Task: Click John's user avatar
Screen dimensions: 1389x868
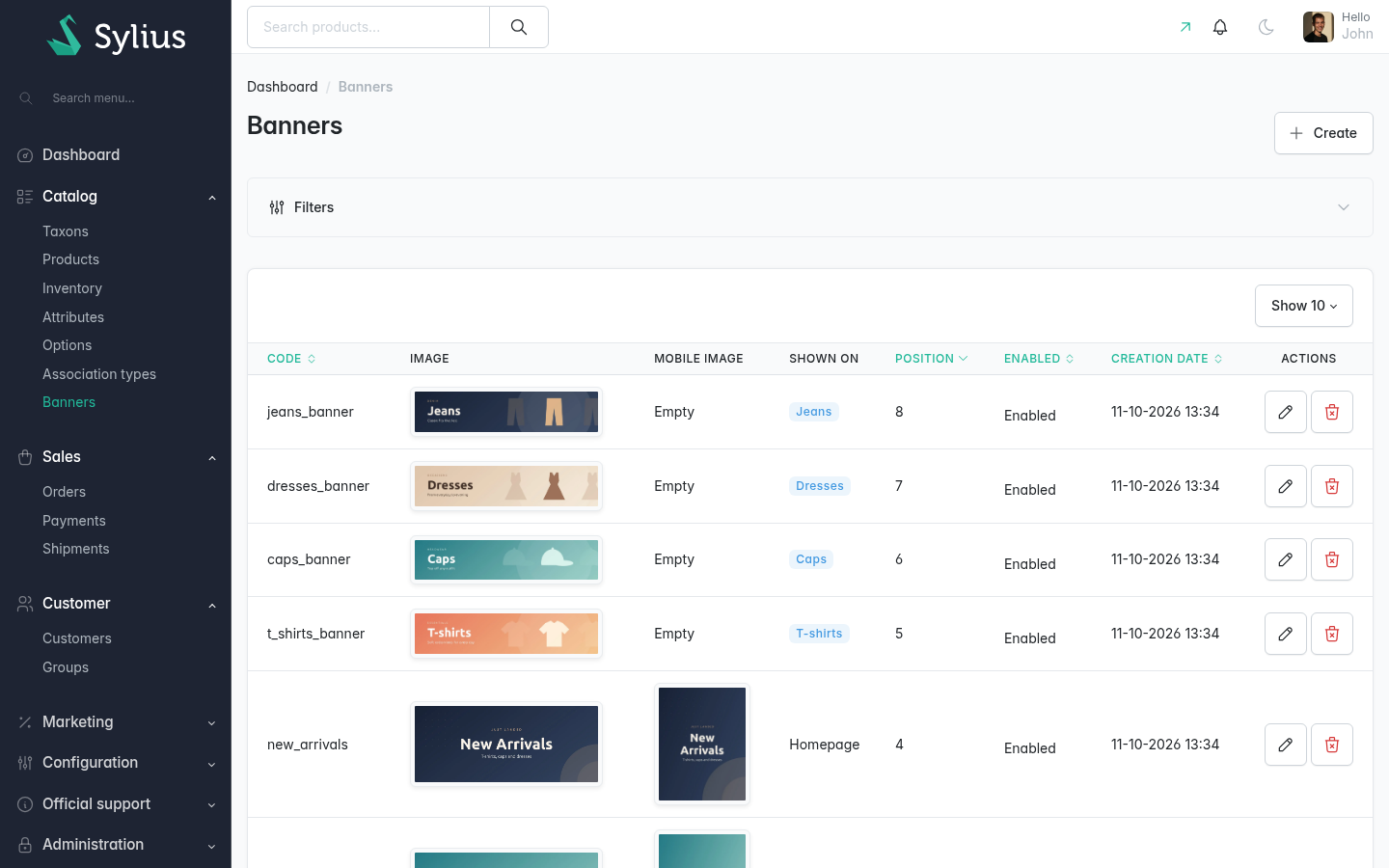Action: coord(1319,27)
